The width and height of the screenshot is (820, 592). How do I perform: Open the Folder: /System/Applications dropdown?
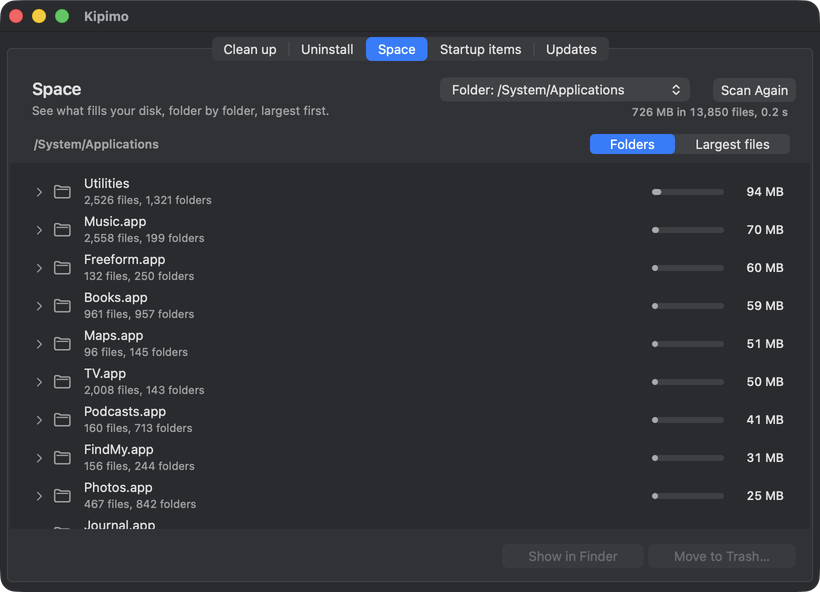[x=565, y=90]
